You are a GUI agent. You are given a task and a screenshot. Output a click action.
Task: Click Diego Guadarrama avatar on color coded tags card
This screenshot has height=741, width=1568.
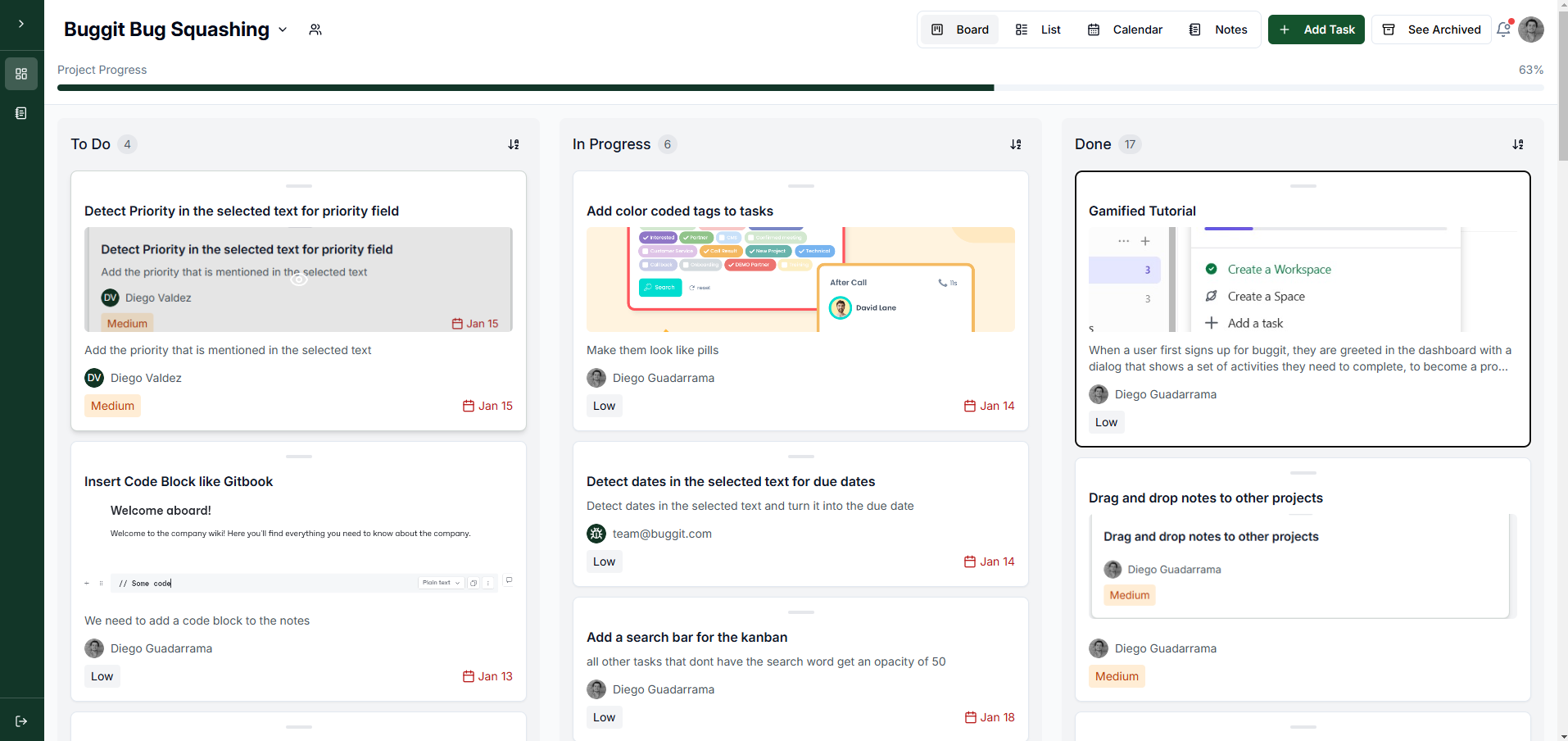pos(596,378)
